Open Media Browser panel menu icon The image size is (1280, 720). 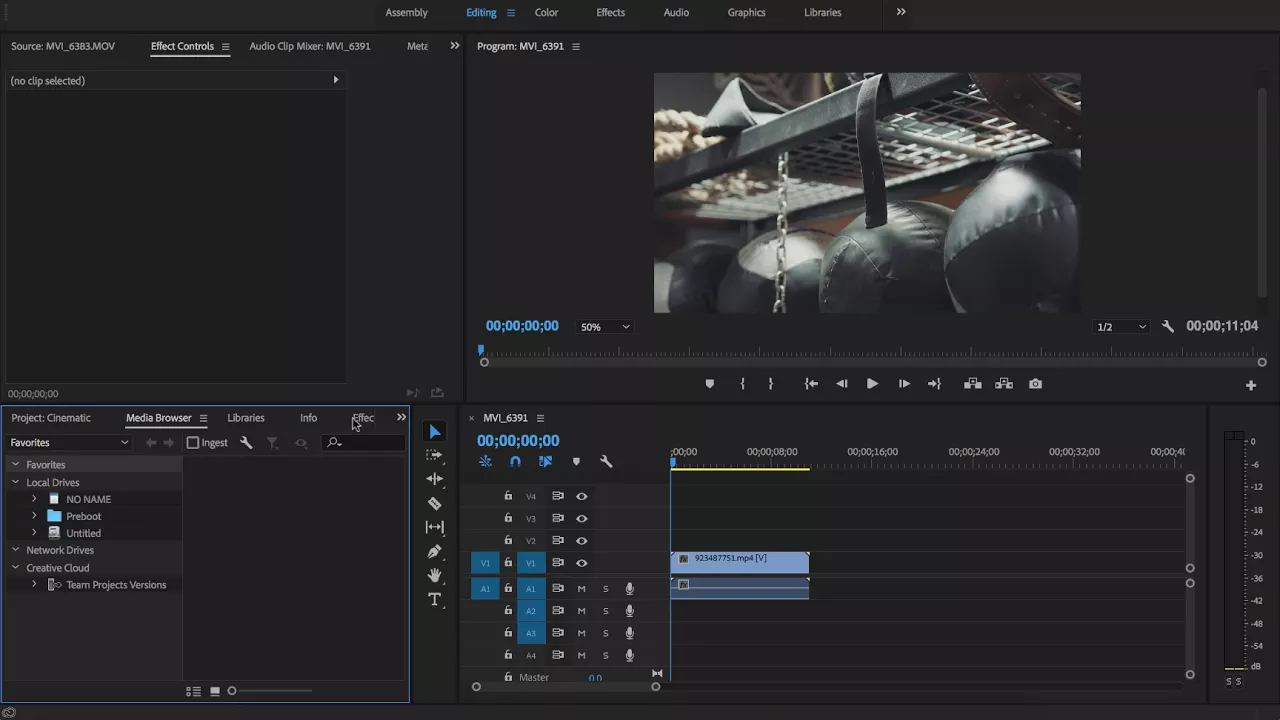pyautogui.click(x=203, y=418)
